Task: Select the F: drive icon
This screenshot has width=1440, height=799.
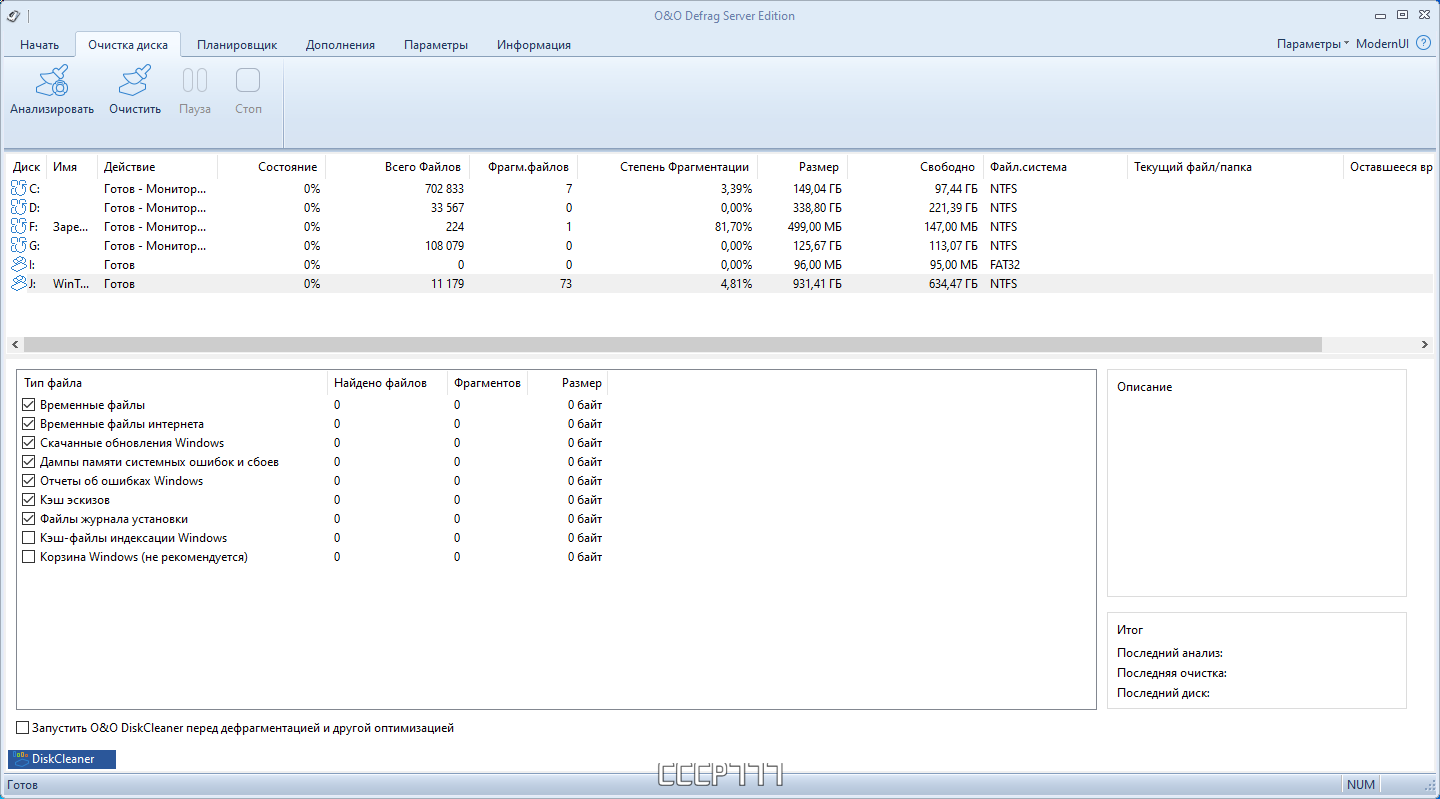Action: [19, 227]
